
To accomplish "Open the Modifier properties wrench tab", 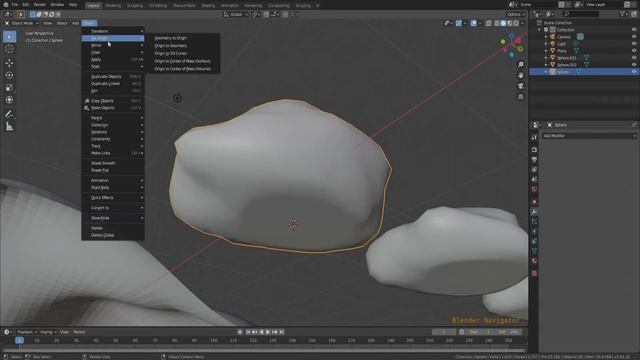I will click(x=534, y=211).
